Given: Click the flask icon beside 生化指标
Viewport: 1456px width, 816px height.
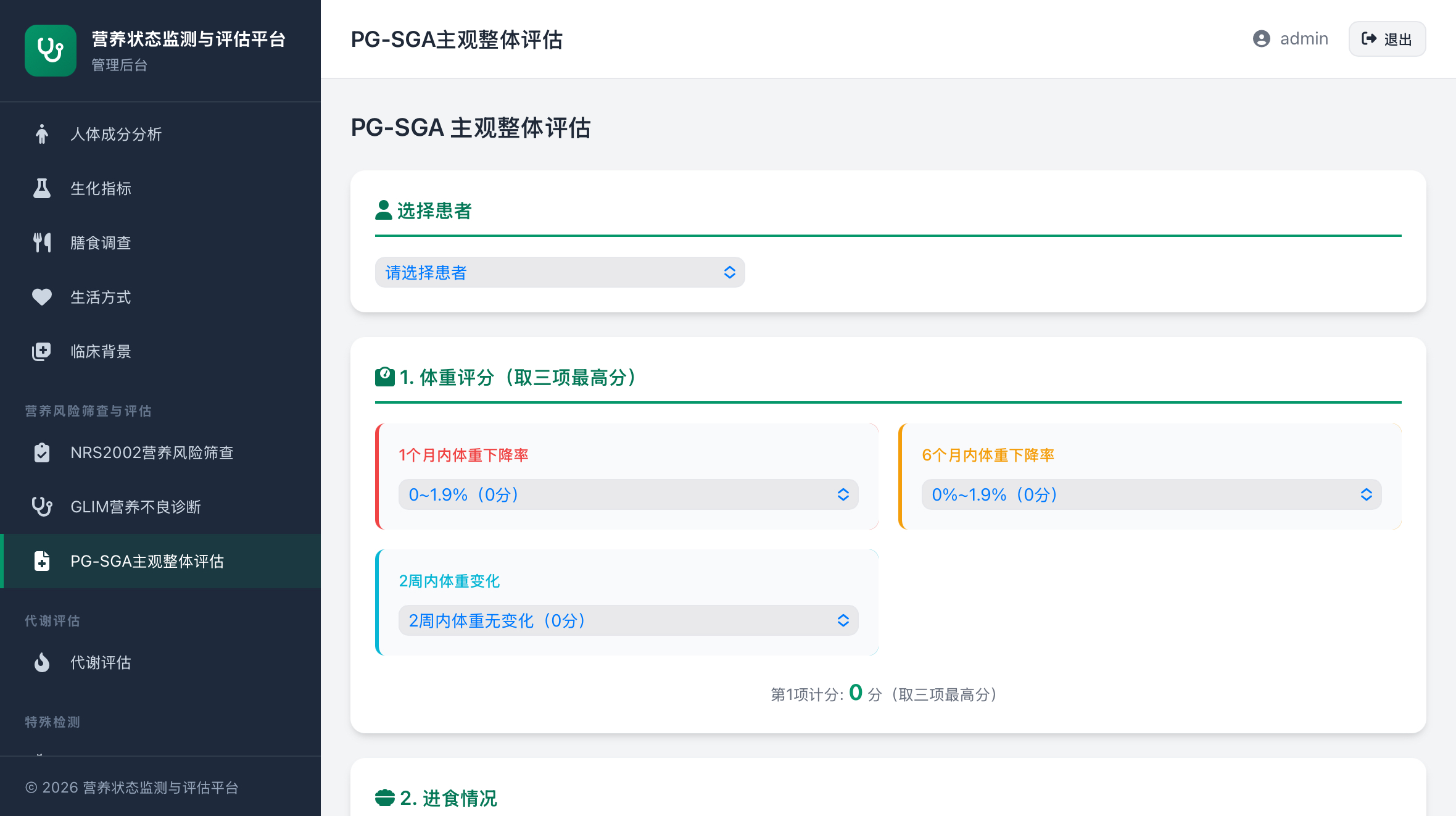Looking at the screenshot, I should point(42,188).
